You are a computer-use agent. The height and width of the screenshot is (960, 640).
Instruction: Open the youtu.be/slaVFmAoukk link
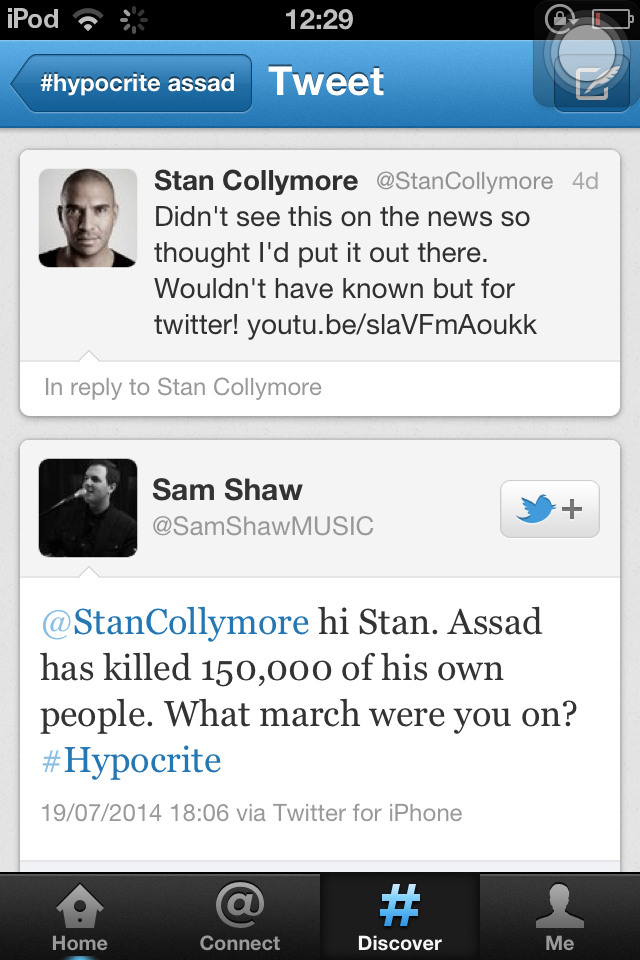[392, 324]
